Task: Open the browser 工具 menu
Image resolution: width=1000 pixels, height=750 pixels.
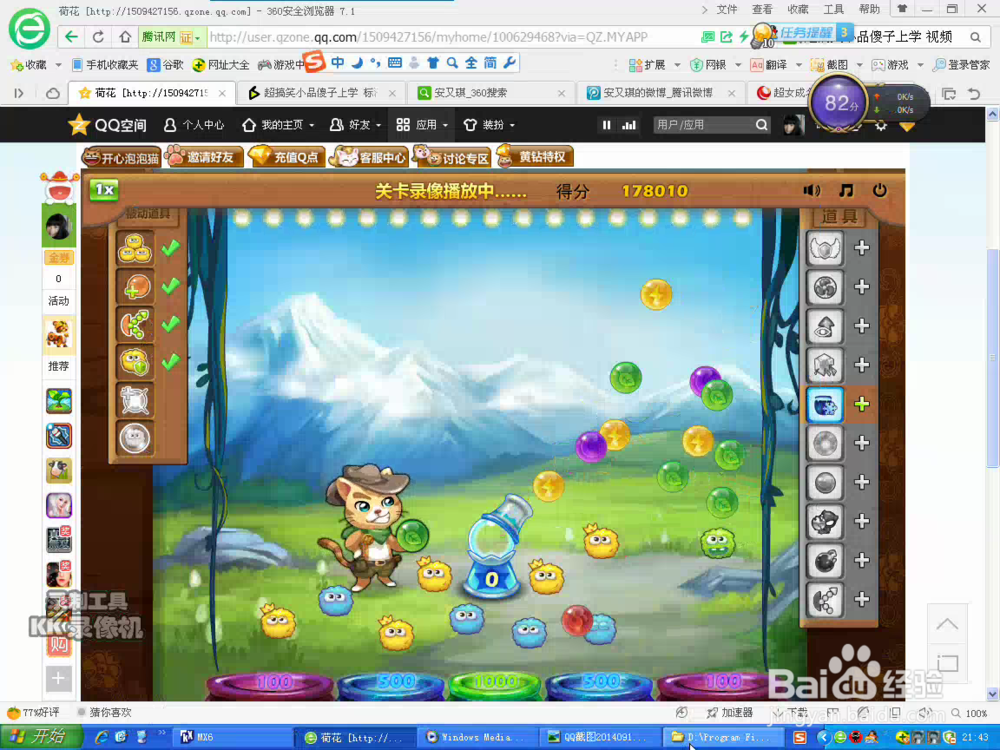Action: (x=834, y=10)
